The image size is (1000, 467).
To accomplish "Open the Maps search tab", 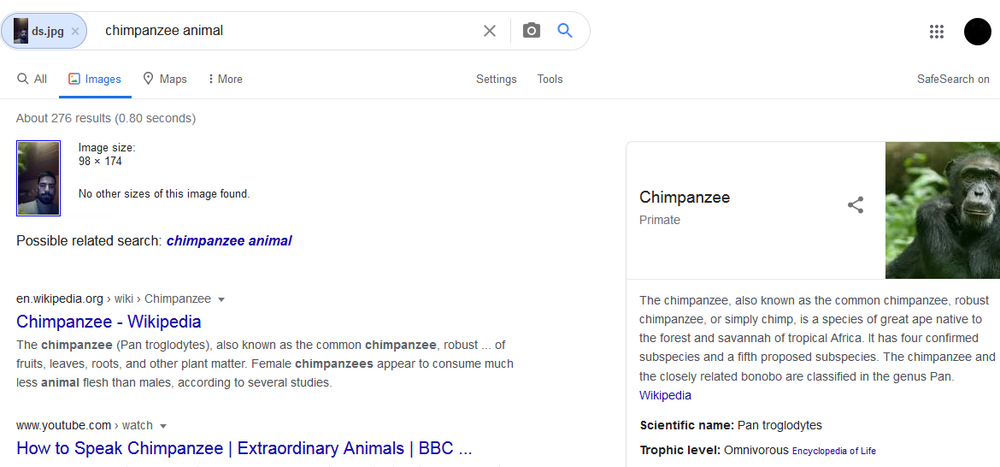I will pyautogui.click(x=164, y=79).
